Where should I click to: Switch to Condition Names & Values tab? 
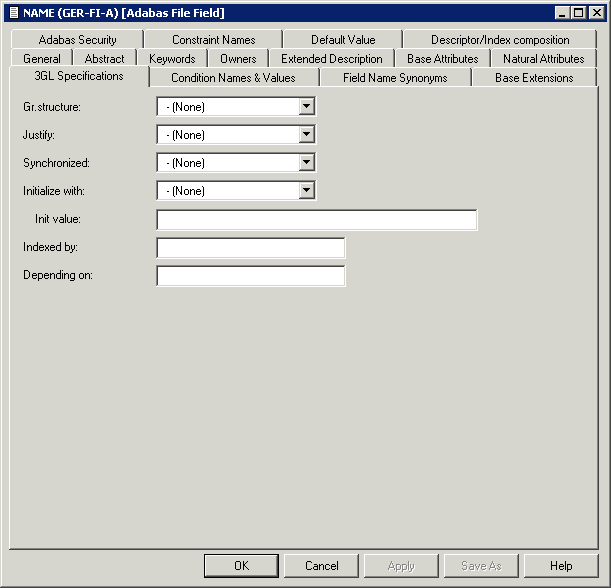[233, 78]
